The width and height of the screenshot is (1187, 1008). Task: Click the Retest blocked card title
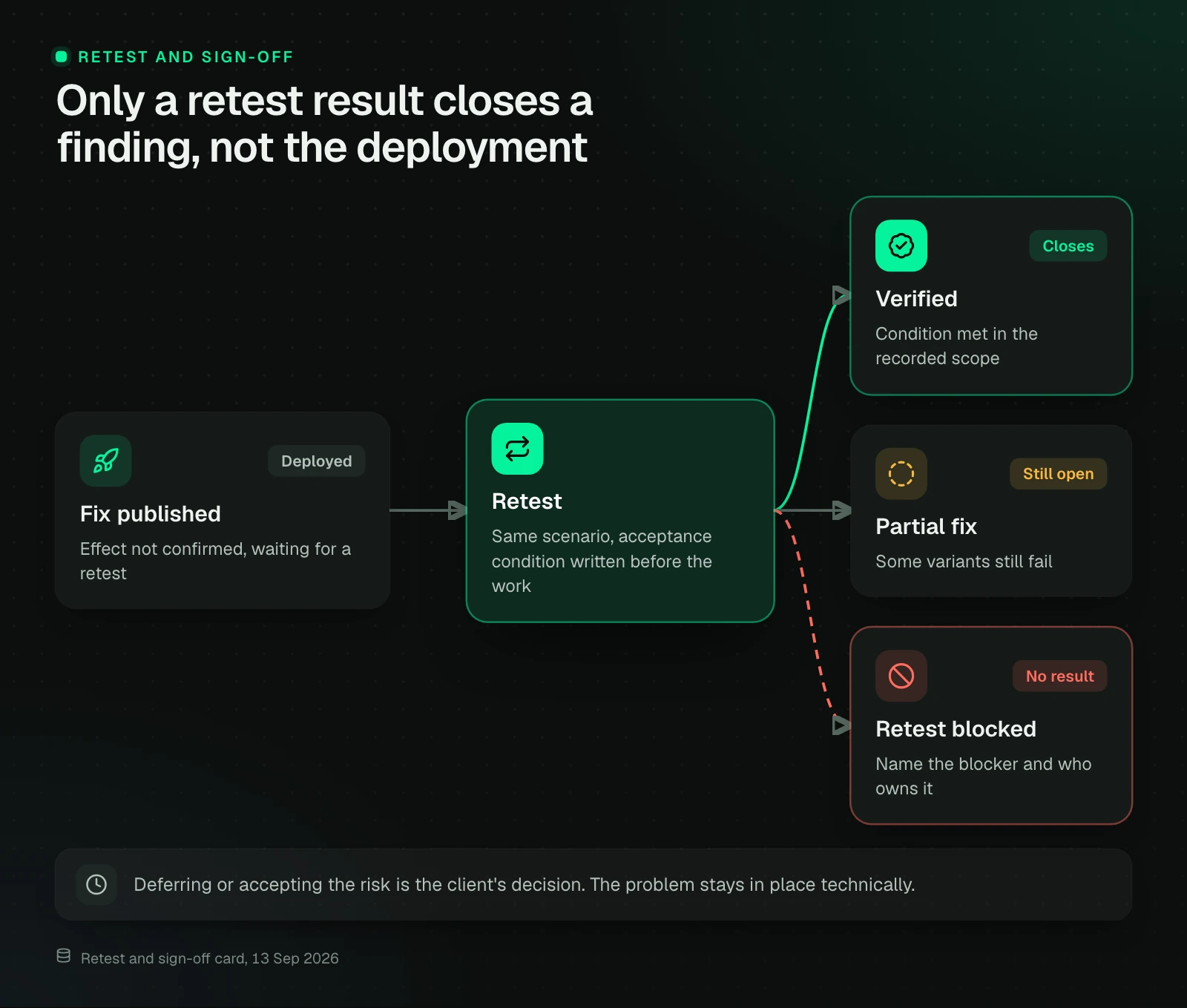[956, 728]
